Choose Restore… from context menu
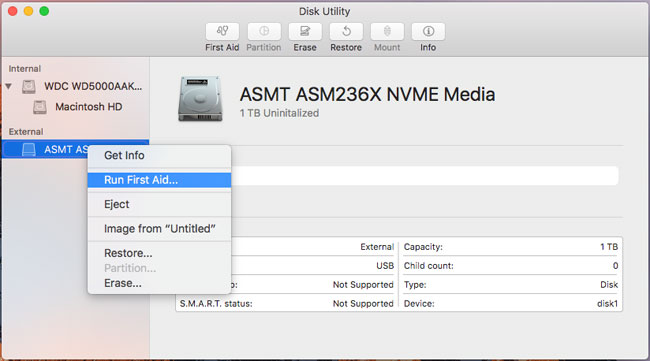 click(x=159, y=253)
